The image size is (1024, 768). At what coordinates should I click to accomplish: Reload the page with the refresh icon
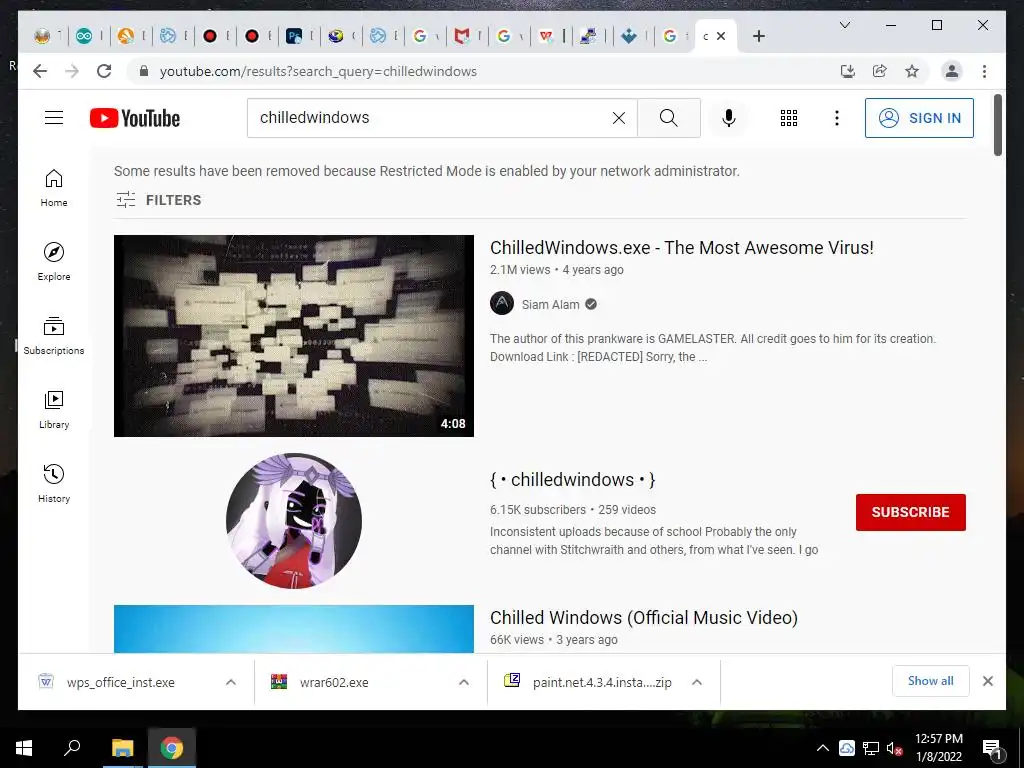[x=104, y=71]
